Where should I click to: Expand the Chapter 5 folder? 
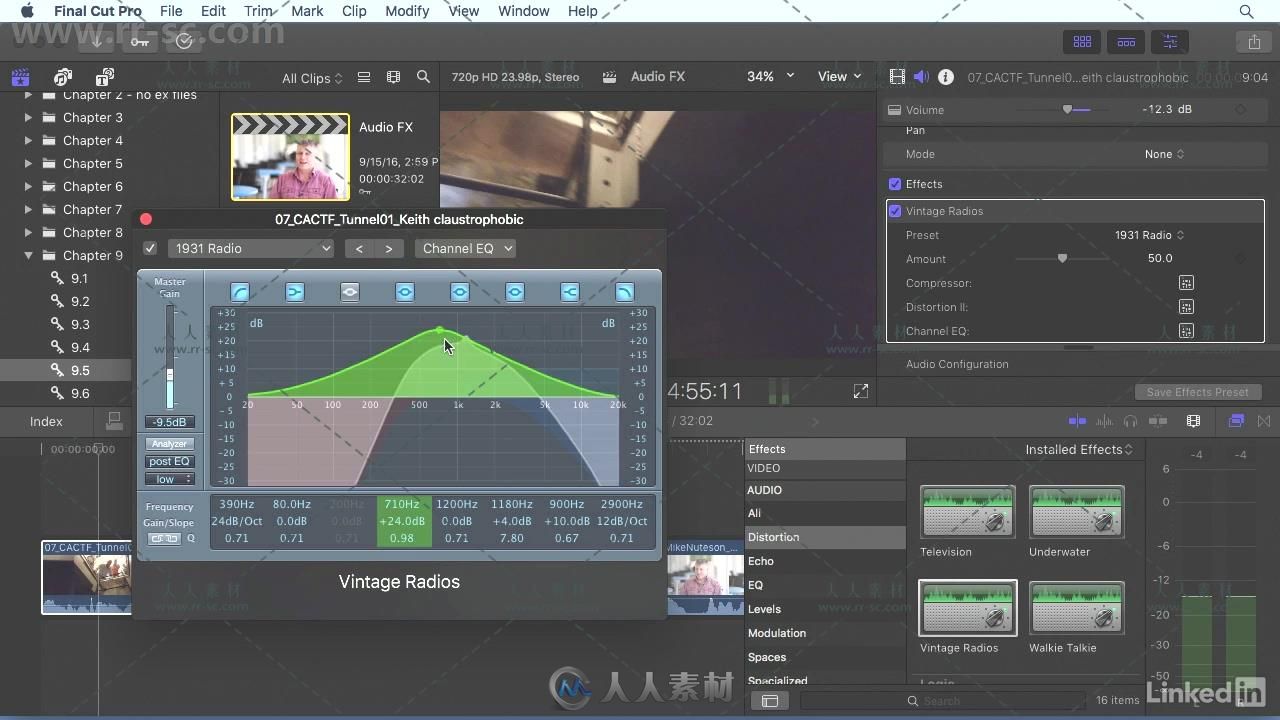(28, 164)
